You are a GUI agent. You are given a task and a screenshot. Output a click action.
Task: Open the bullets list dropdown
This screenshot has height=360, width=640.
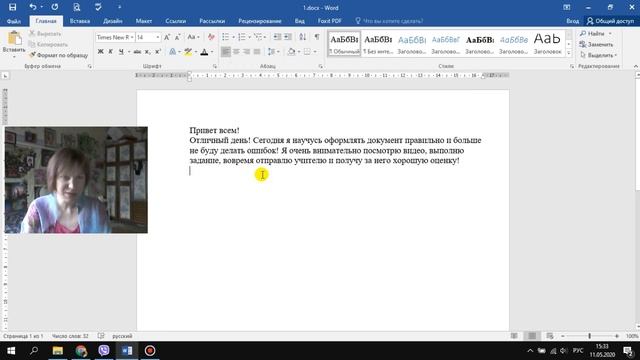pyautogui.click(x=233, y=37)
